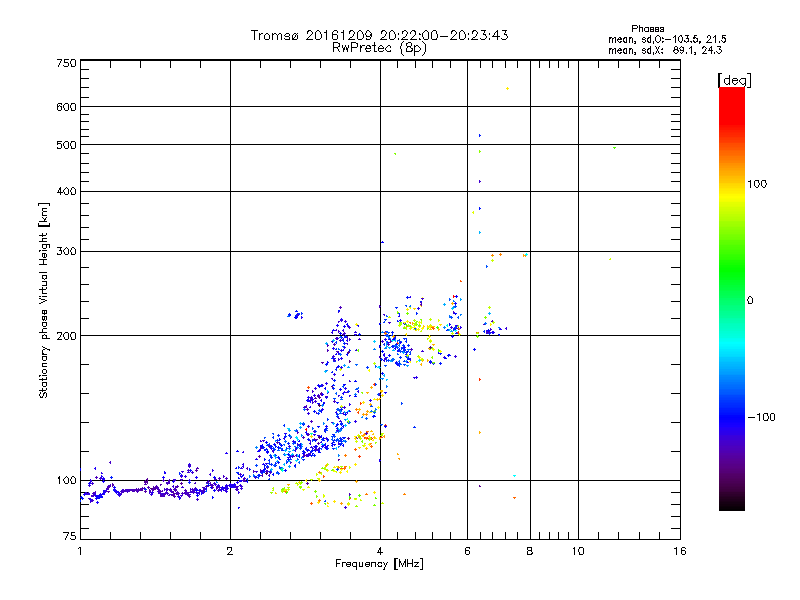Click the '8' x-axis tick label
The height and width of the screenshot is (600, 800).
click(x=530, y=551)
